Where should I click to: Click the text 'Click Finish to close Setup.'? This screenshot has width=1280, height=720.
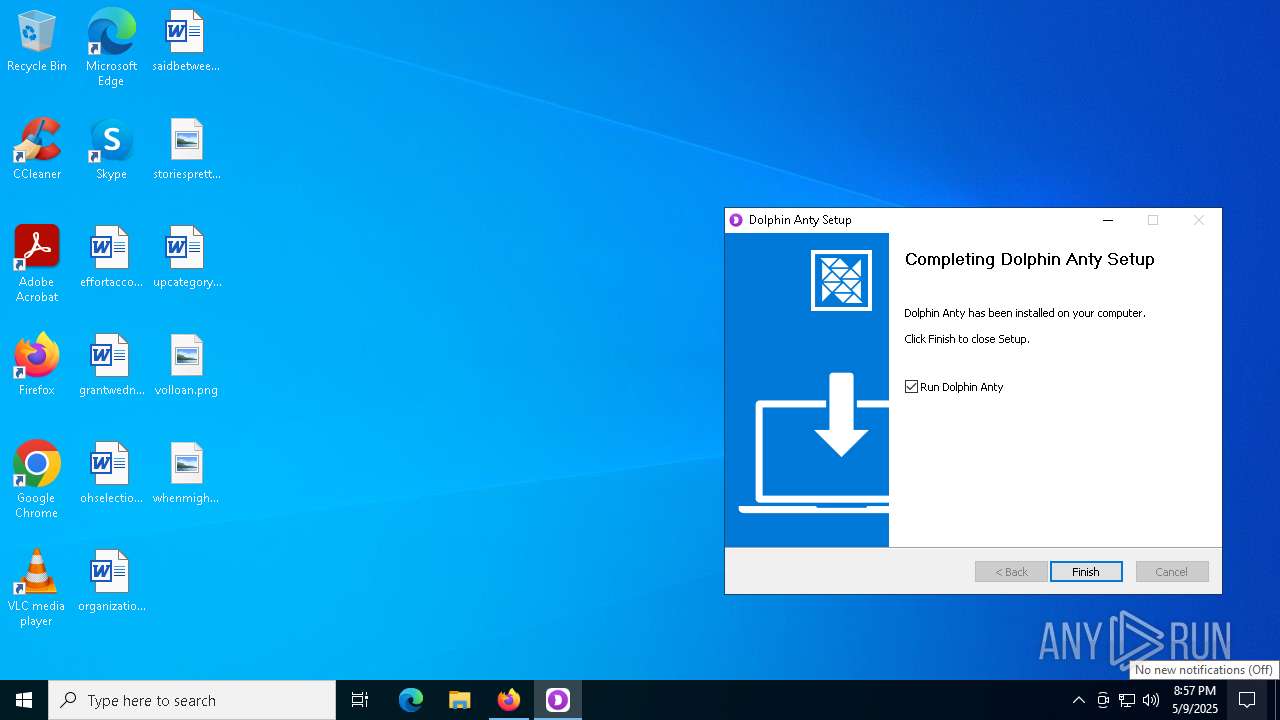pos(967,339)
